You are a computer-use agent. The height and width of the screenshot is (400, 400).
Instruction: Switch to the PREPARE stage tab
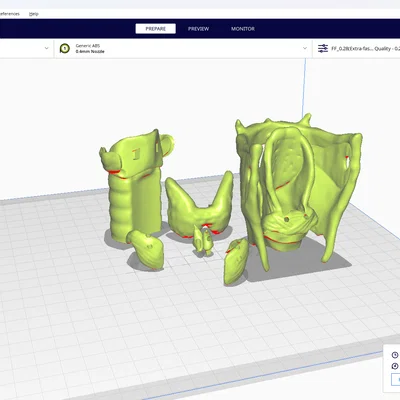tap(156, 29)
